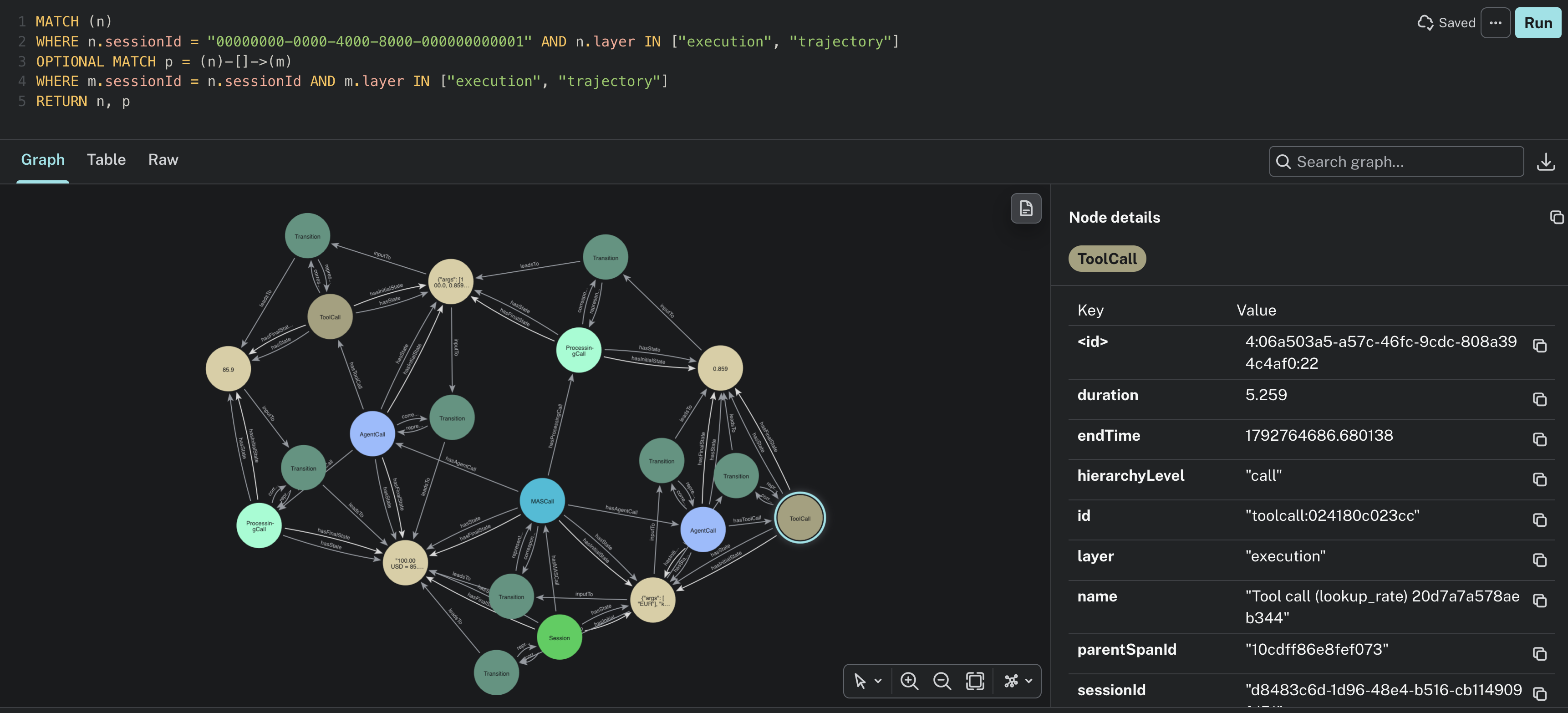
Task: Select the ProcessingCall node at lower left
Action: (x=260, y=525)
